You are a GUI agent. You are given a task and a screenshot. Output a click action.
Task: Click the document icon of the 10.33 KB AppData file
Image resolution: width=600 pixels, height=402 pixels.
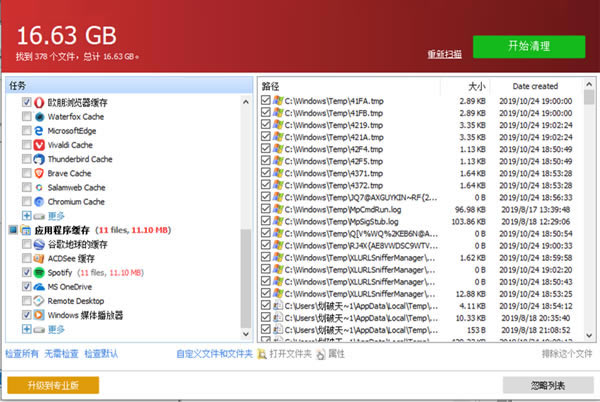click(278, 318)
